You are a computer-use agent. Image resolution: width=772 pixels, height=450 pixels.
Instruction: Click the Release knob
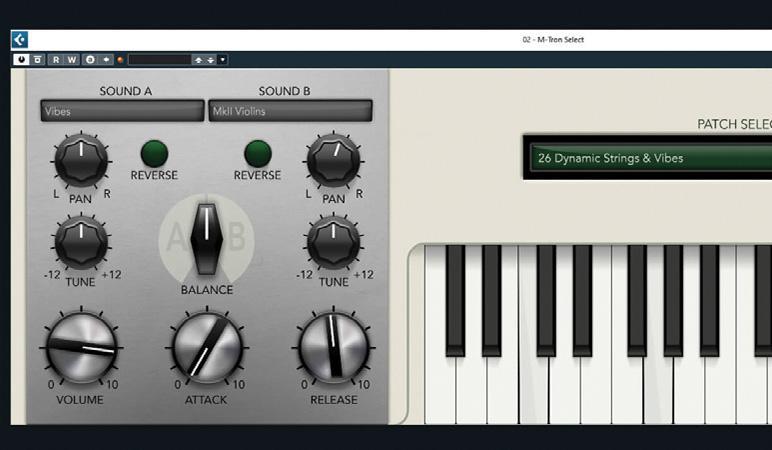pyautogui.click(x=333, y=347)
